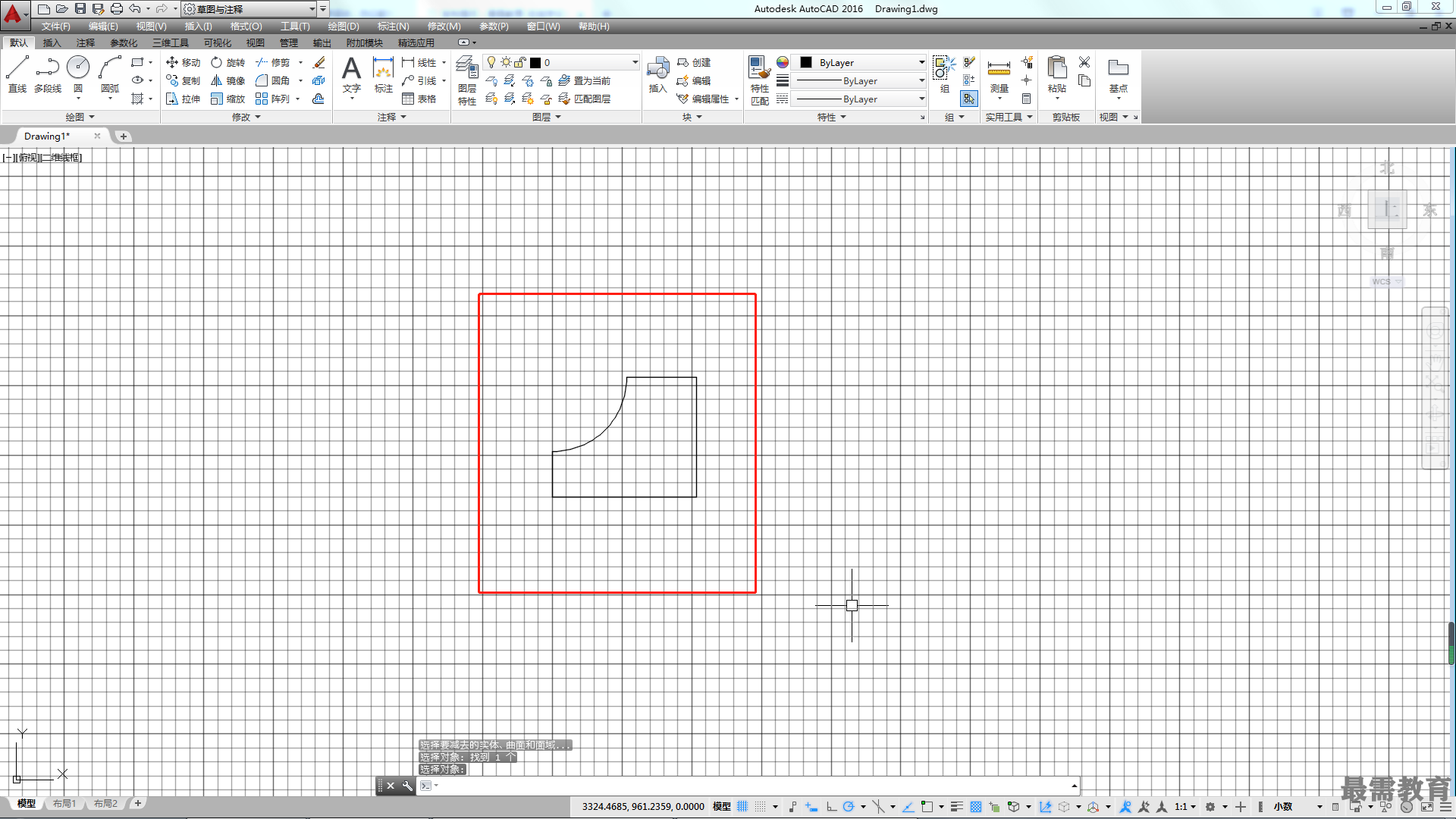Click the Save icon in quick access toolbar
Screen dimensions: 1456x819
(80, 8)
